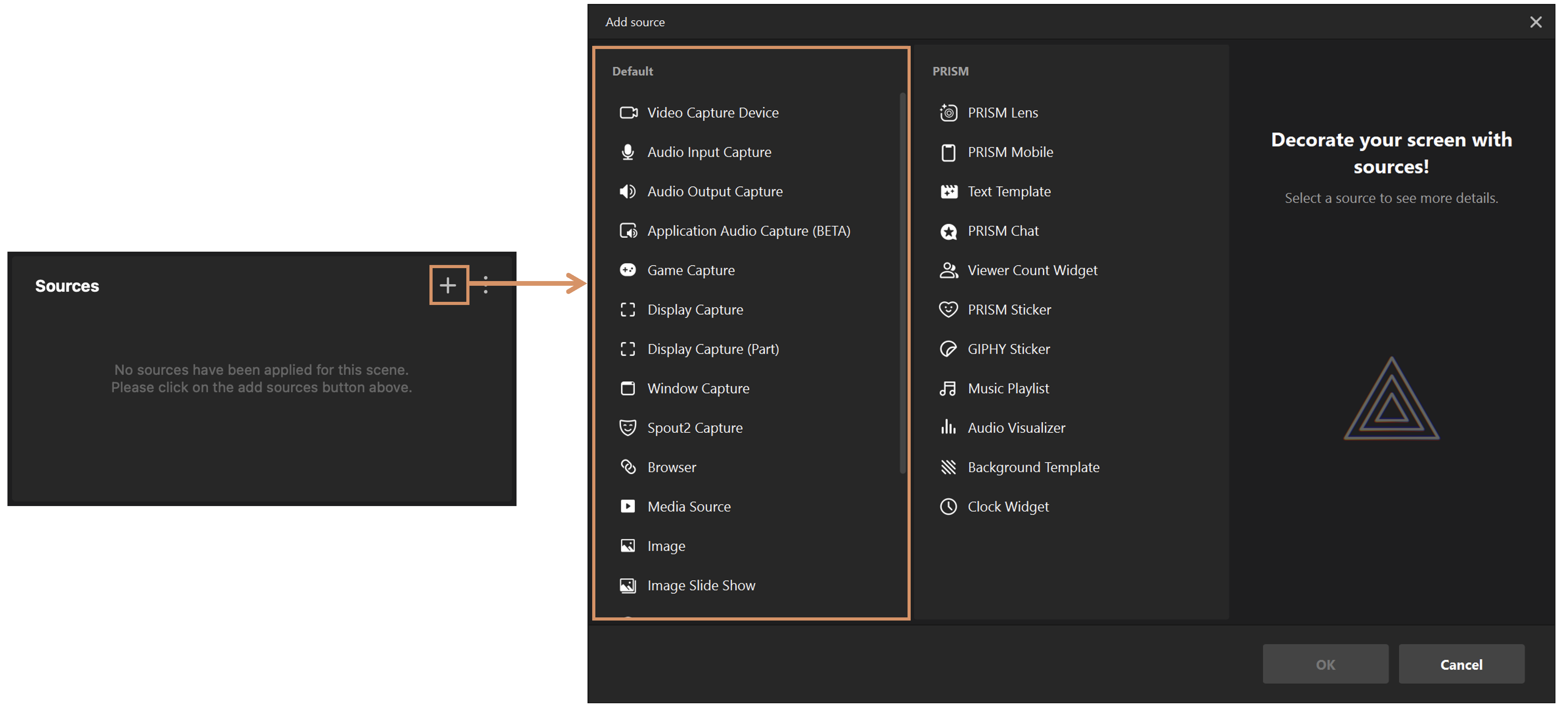Image resolution: width=1568 pixels, height=715 pixels.
Task: Click the Media Source play icon
Action: point(628,506)
